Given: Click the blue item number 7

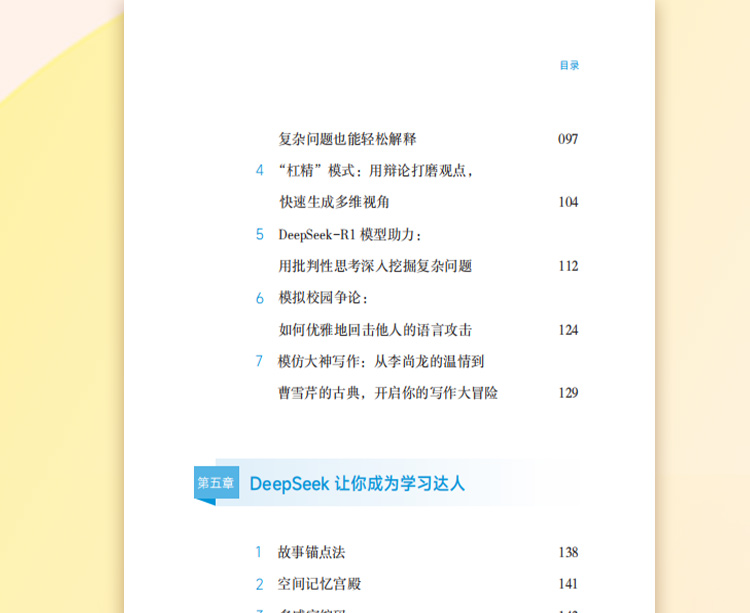Looking at the screenshot, I should click(x=259, y=361).
